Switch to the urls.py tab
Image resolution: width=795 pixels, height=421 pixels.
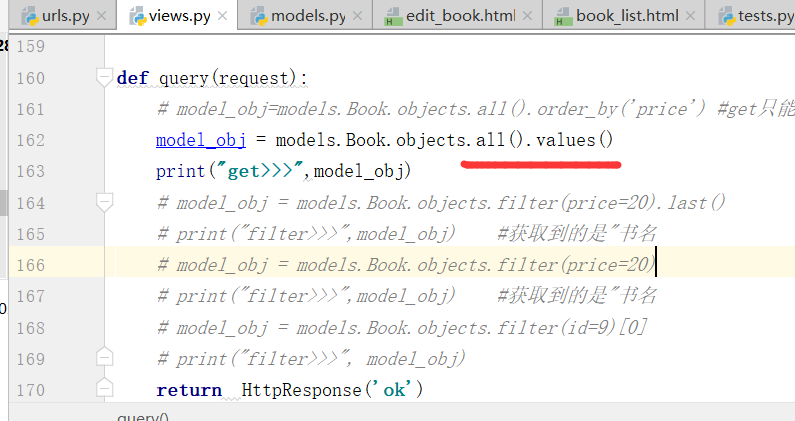click(x=62, y=16)
